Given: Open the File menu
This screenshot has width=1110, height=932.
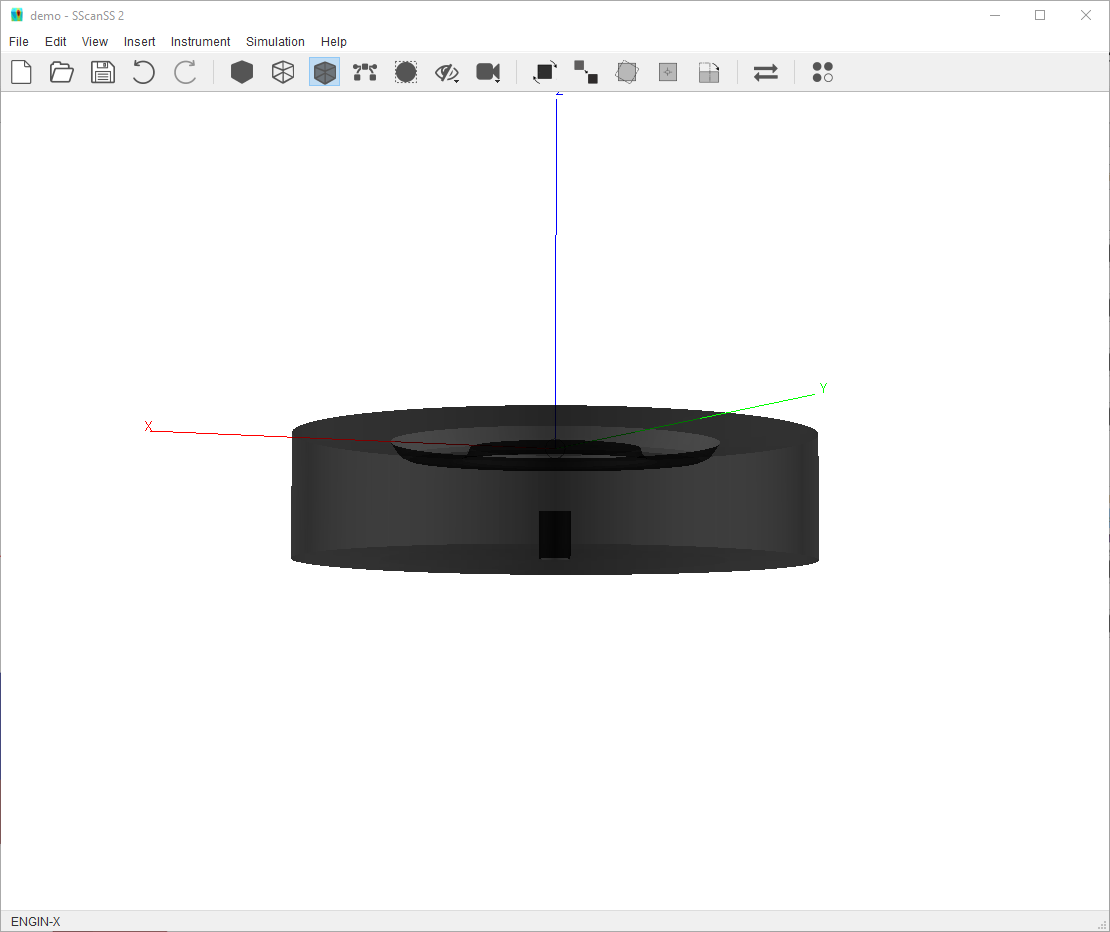Looking at the screenshot, I should pyautogui.click(x=19, y=42).
